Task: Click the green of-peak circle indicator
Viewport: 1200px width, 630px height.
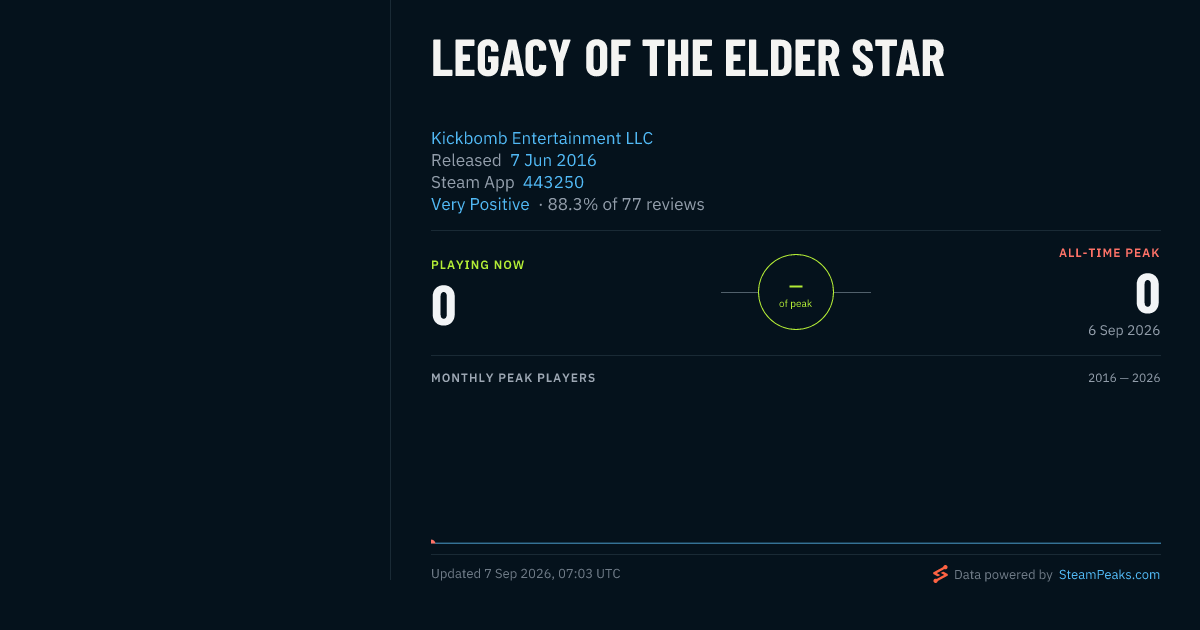Action: [796, 292]
